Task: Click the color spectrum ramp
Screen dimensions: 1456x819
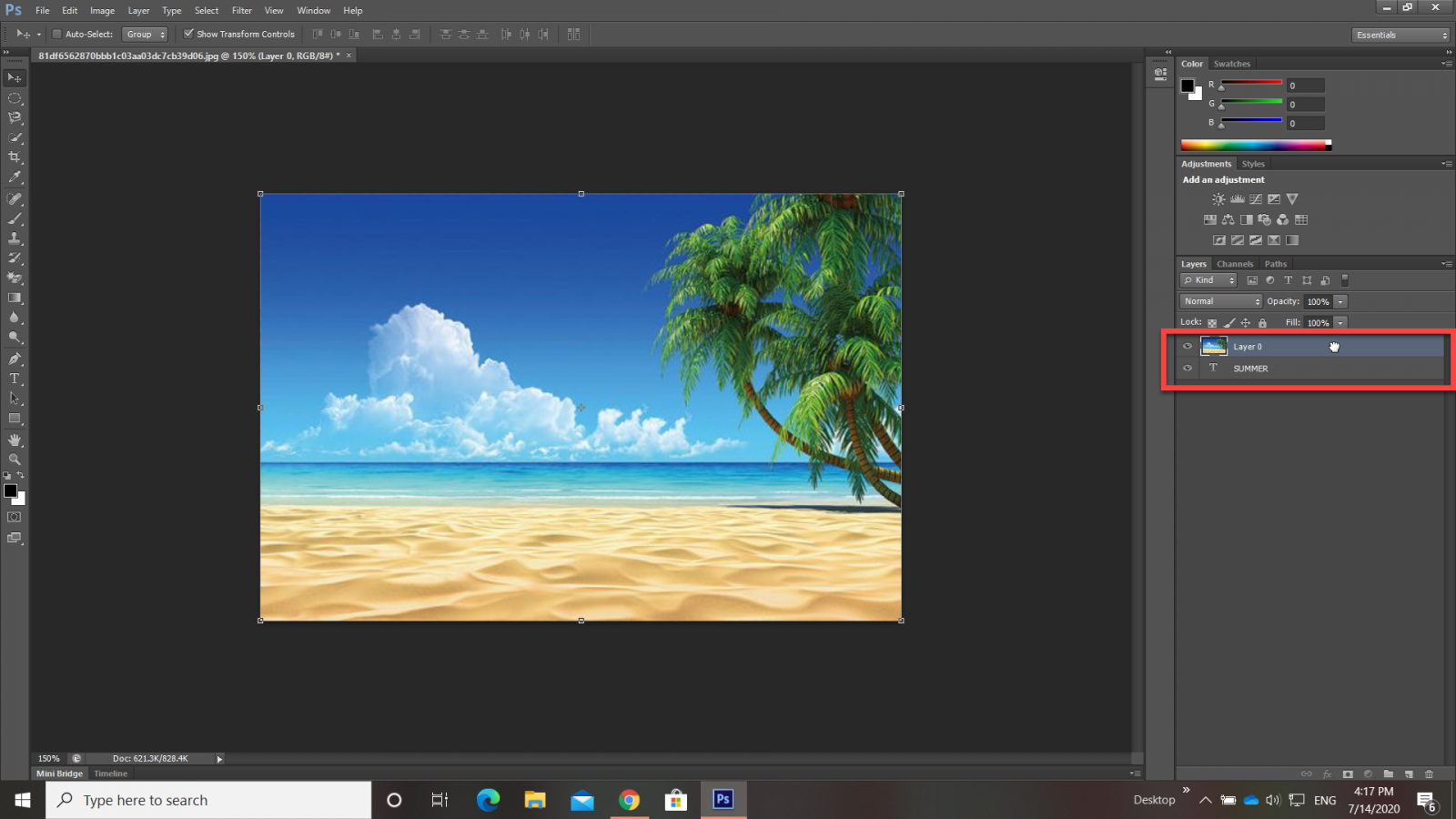Action: point(1254,145)
